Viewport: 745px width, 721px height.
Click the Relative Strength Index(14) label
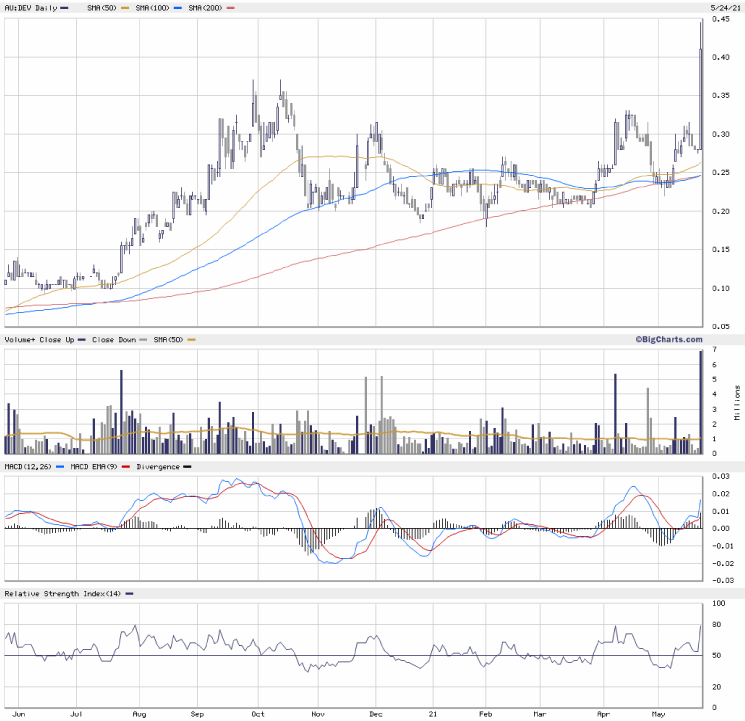[62, 594]
